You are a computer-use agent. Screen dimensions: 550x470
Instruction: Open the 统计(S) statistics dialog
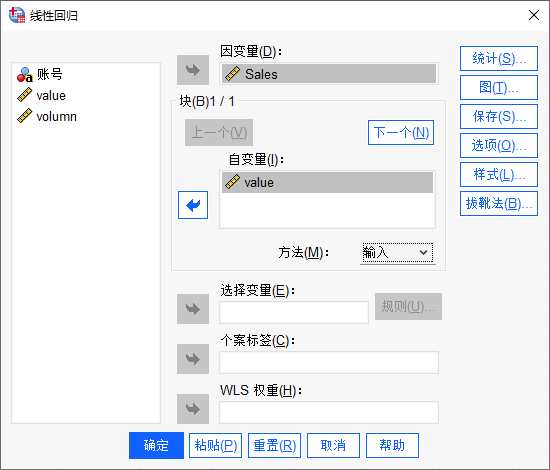[499, 59]
